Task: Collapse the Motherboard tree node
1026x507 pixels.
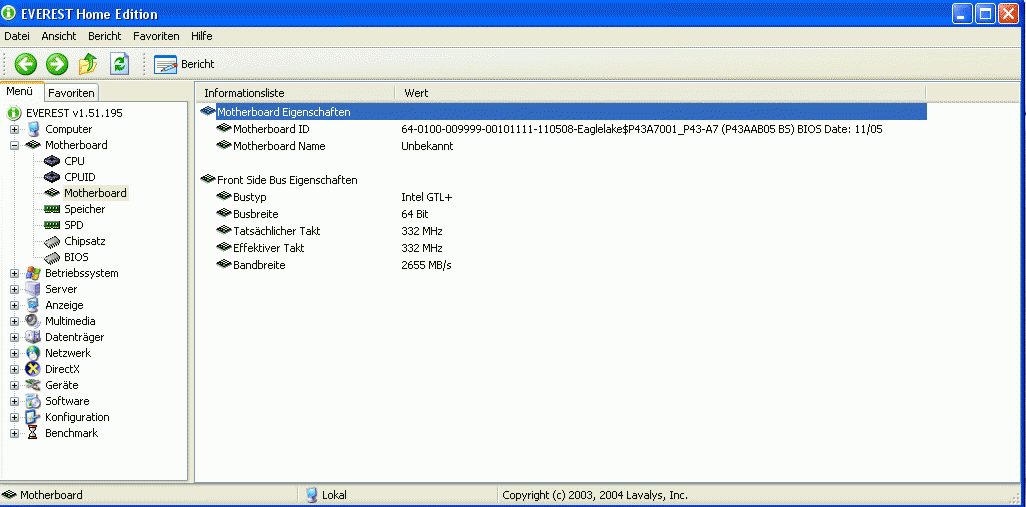Action: tap(14, 145)
